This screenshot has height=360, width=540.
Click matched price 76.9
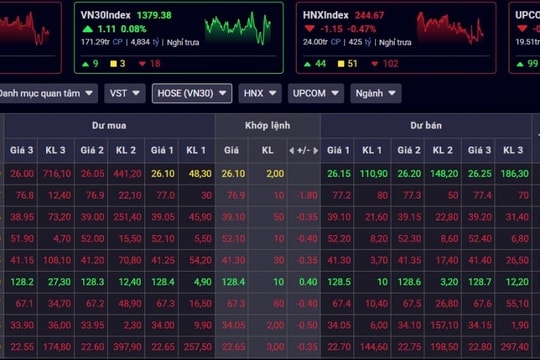tap(236, 195)
